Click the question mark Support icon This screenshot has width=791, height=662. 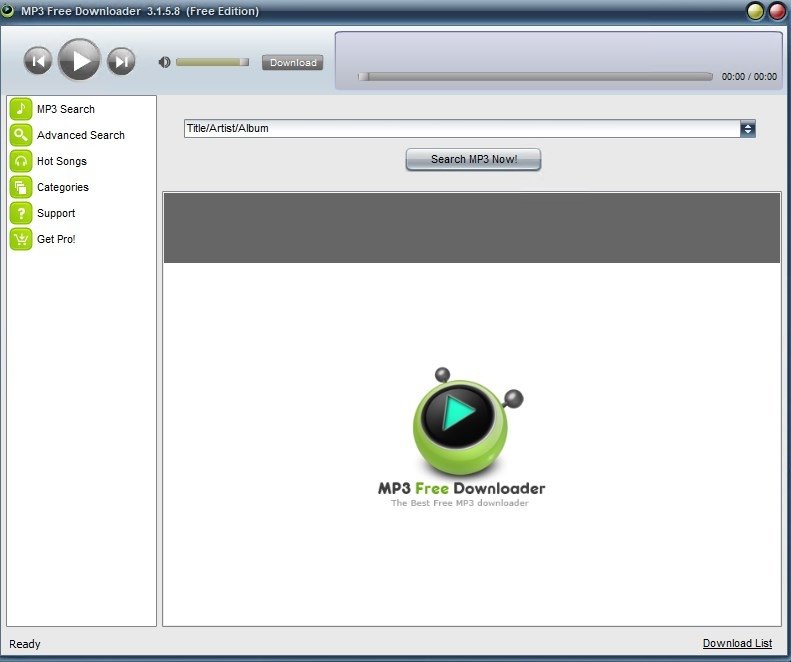click(x=21, y=213)
